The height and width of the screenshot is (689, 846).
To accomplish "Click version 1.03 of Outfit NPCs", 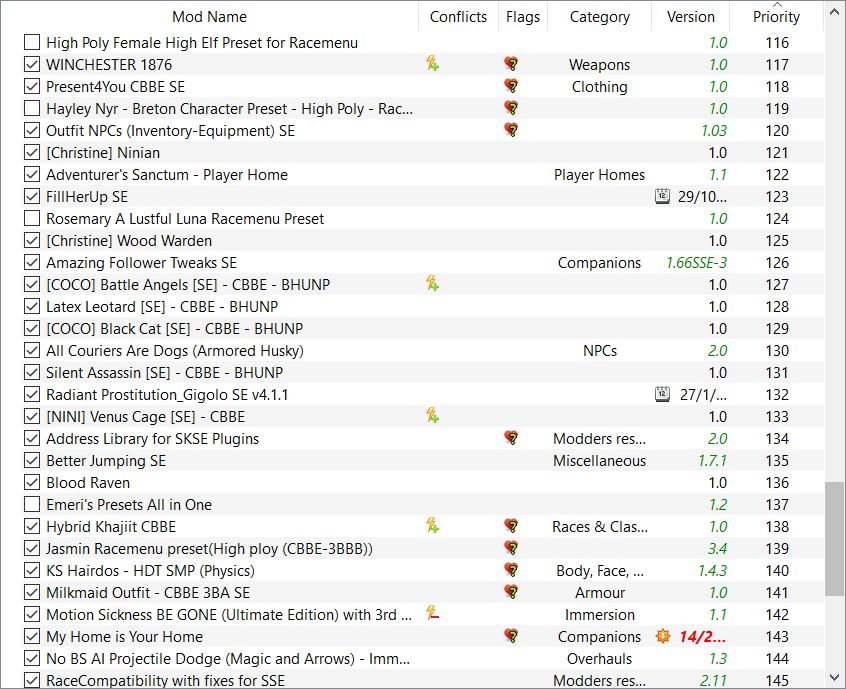I will (714, 131).
